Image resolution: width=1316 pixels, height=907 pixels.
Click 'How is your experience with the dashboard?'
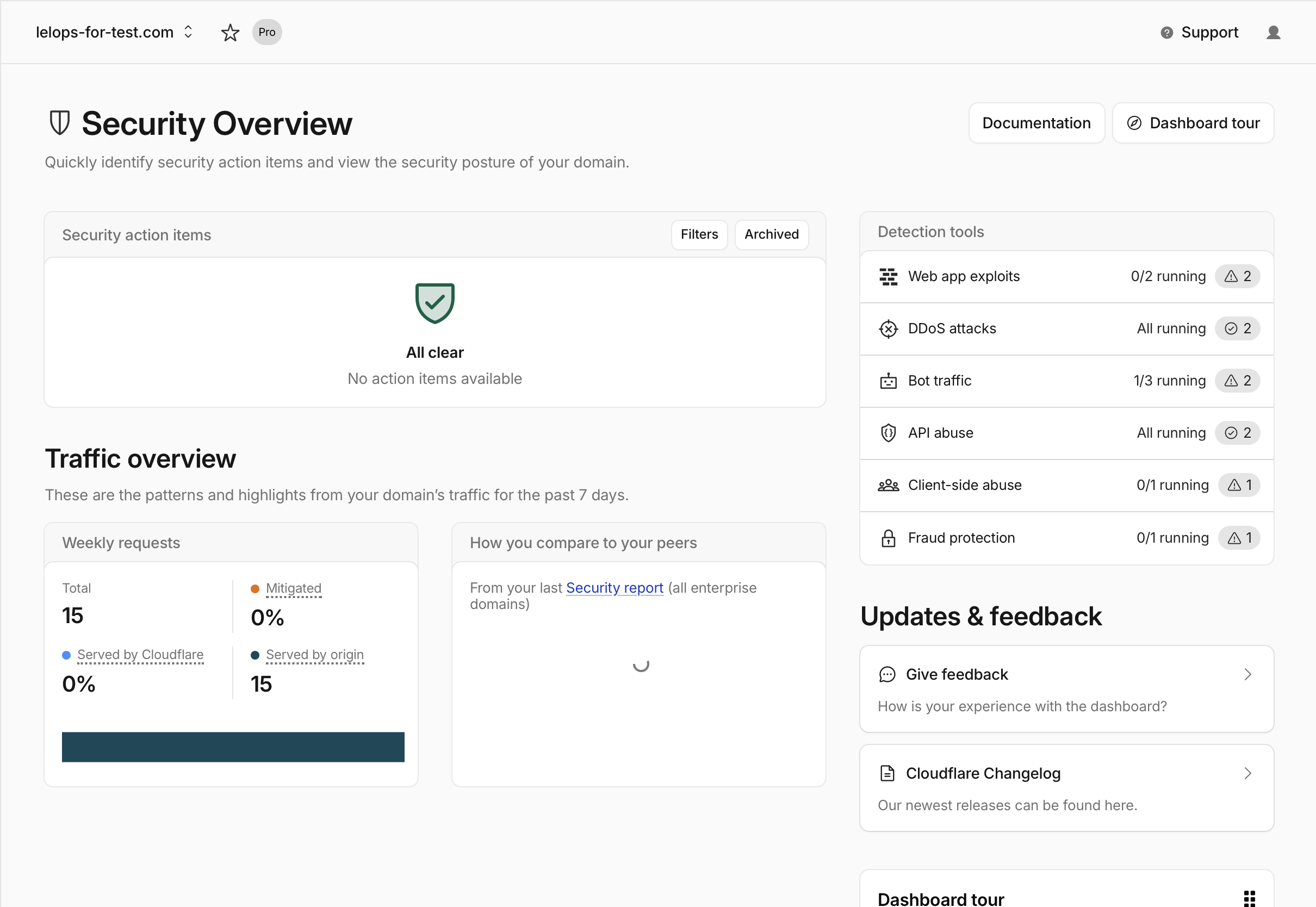point(1022,706)
